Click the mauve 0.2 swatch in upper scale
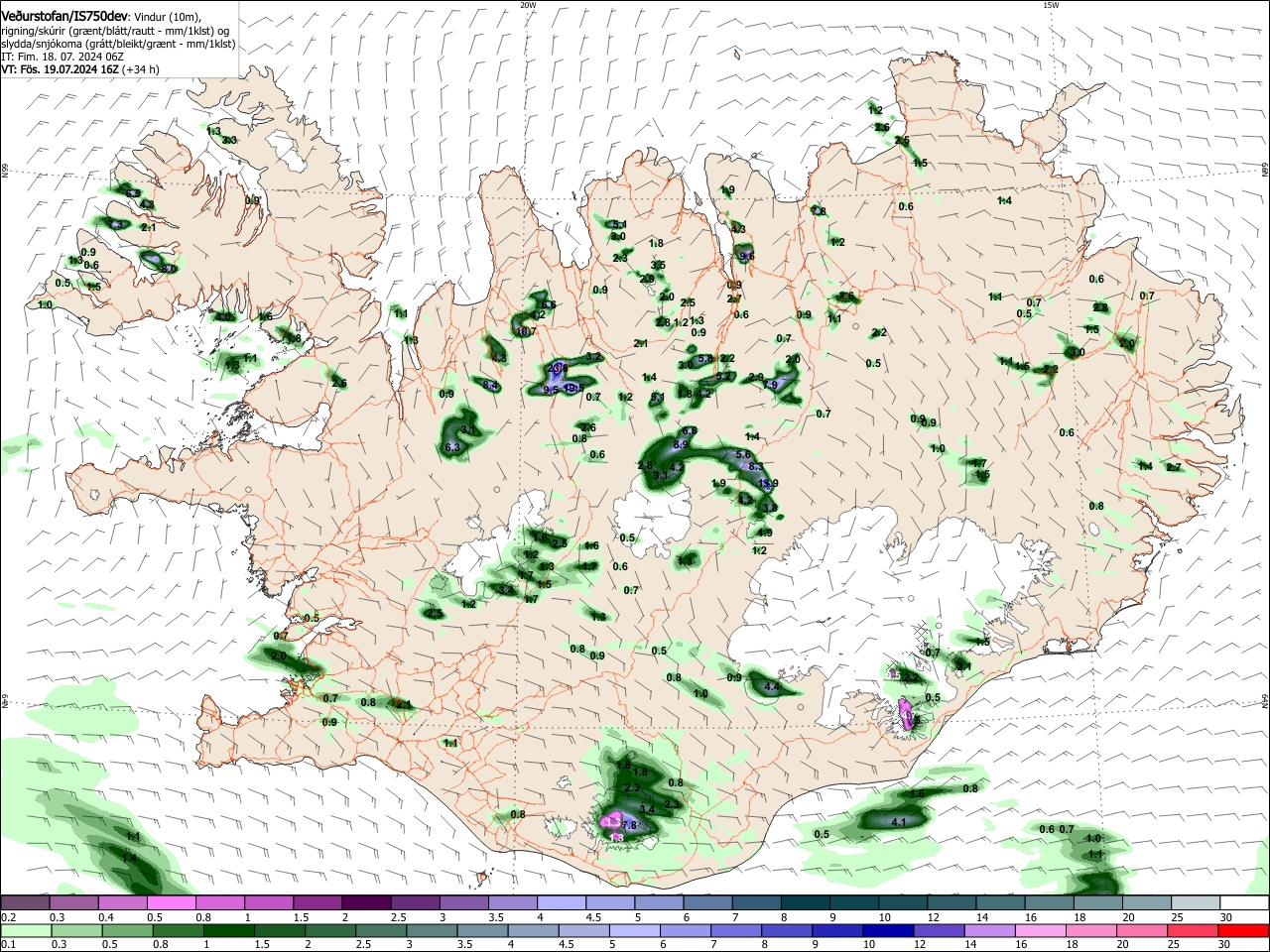This screenshot has width=1270, height=952. 25,902
